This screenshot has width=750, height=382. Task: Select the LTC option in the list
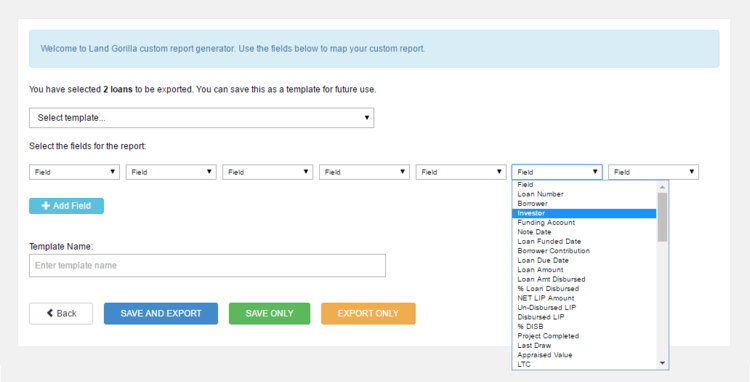tap(584, 364)
